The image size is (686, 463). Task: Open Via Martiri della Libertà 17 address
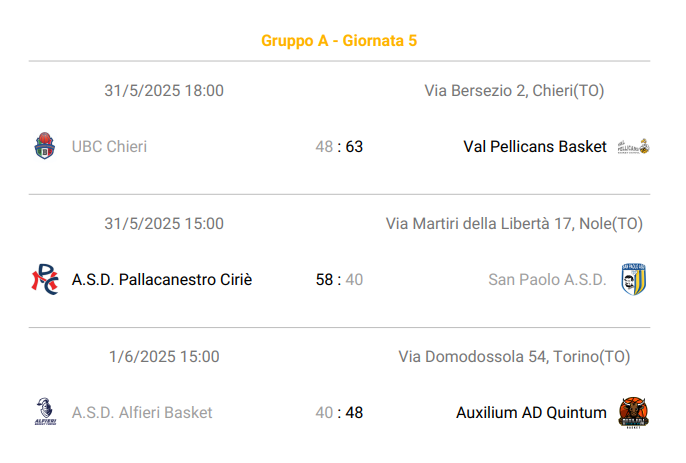pyautogui.click(x=514, y=224)
